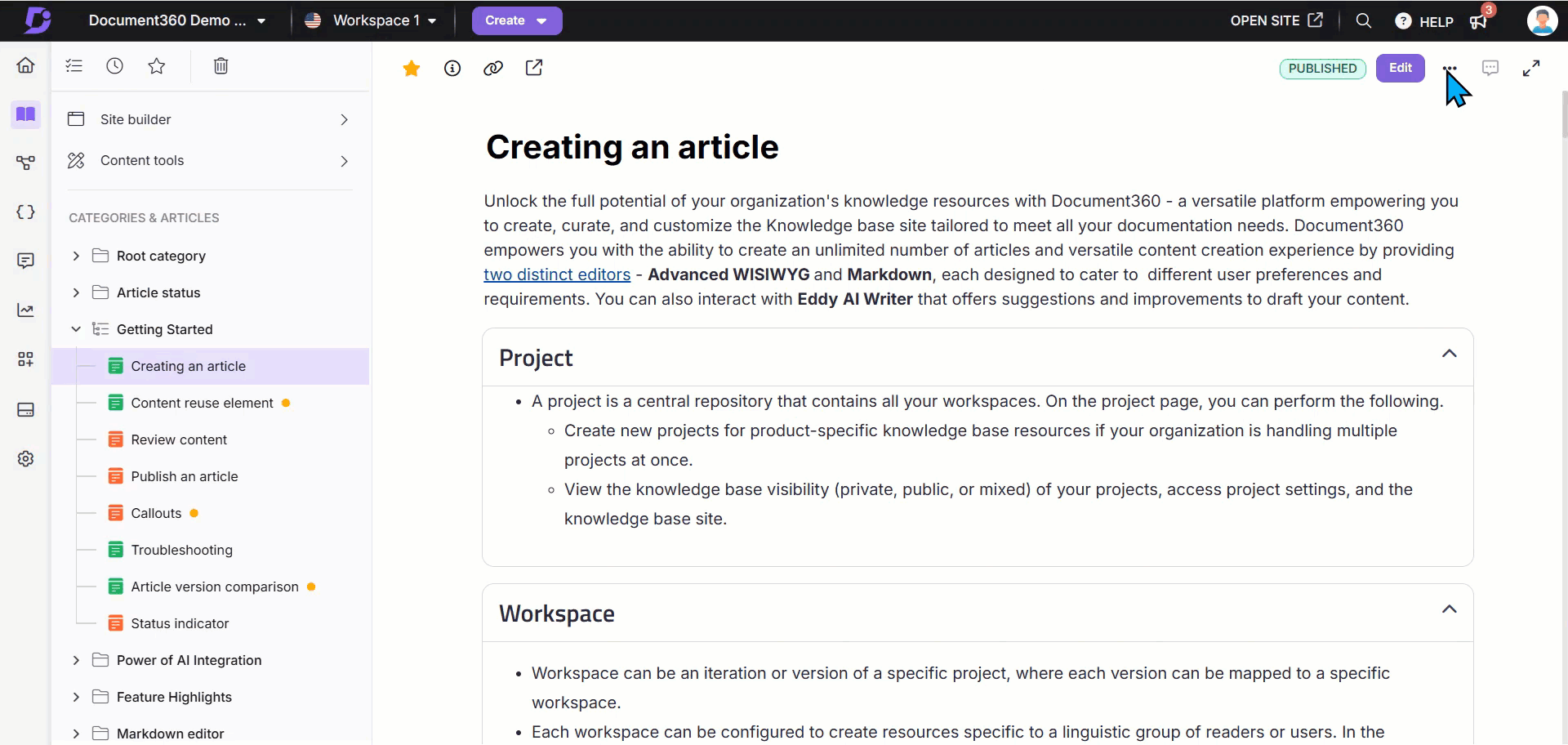This screenshot has height=745, width=1568.
Task: Expand the Markdown editor folder
Action: pyautogui.click(x=76, y=734)
